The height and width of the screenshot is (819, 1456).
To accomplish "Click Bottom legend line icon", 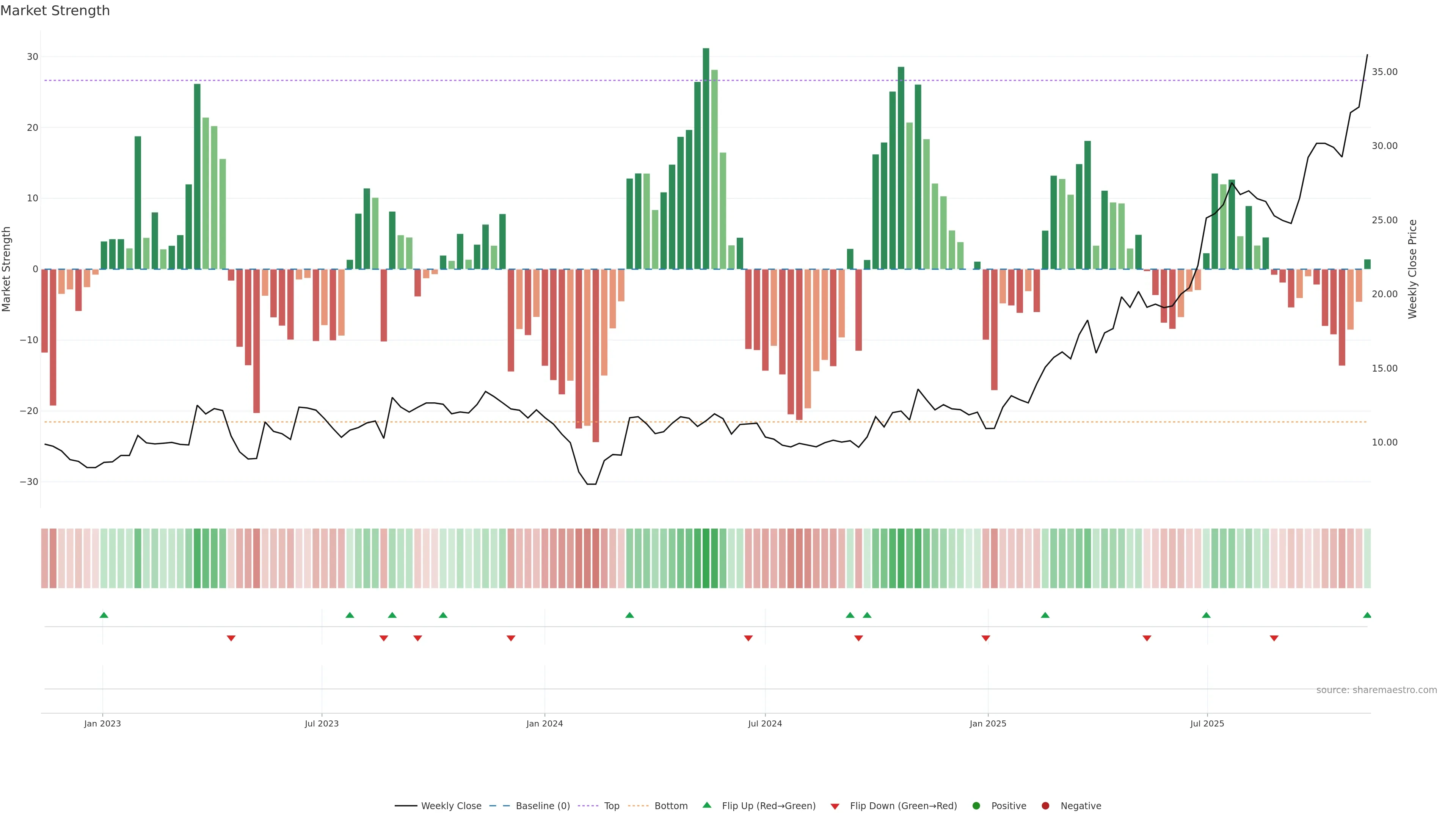I will point(639,806).
